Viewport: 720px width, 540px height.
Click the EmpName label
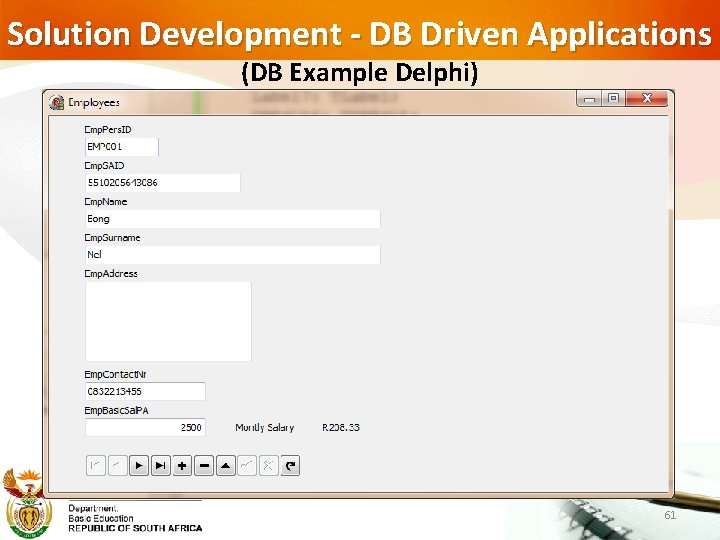(106, 202)
